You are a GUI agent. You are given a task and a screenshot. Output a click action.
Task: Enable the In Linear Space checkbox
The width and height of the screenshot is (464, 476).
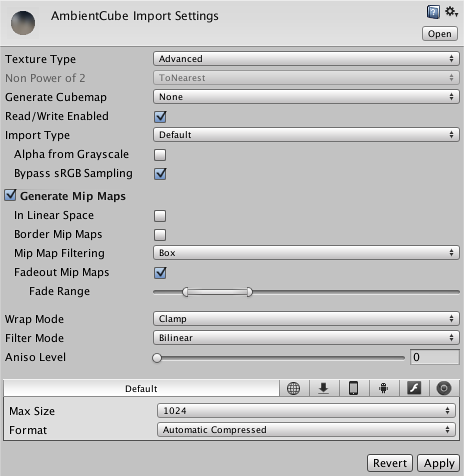(x=160, y=216)
